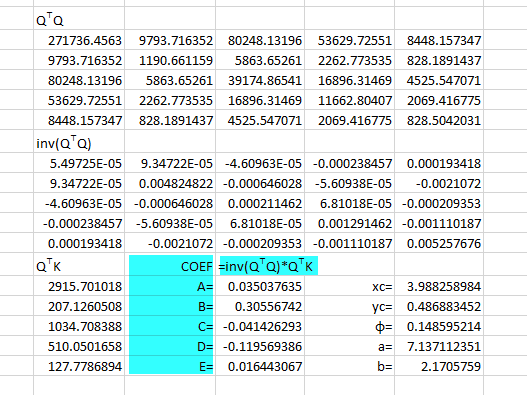Click the highlighted B= label cell
This screenshot has width=527, height=395.
(x=171, y=307)
